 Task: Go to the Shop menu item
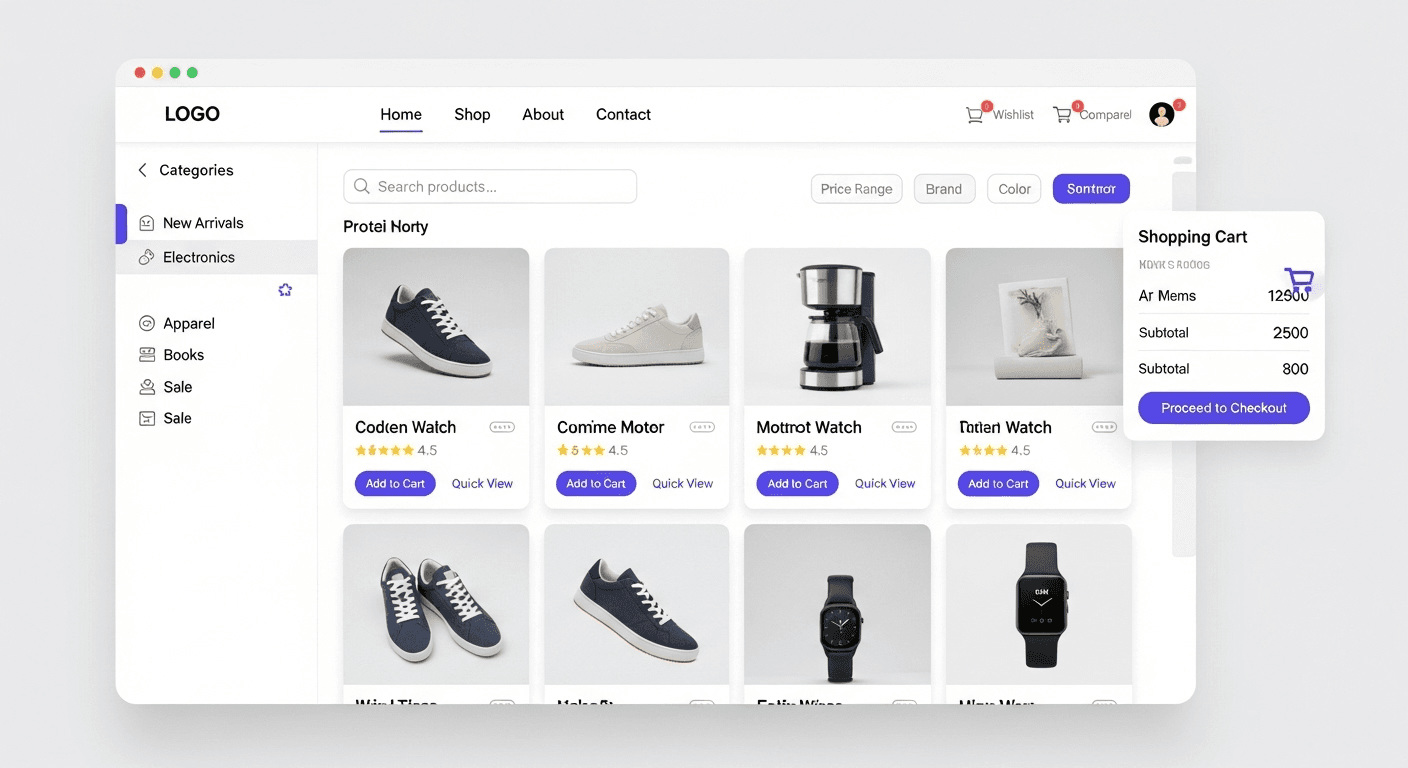coord(472,115)
